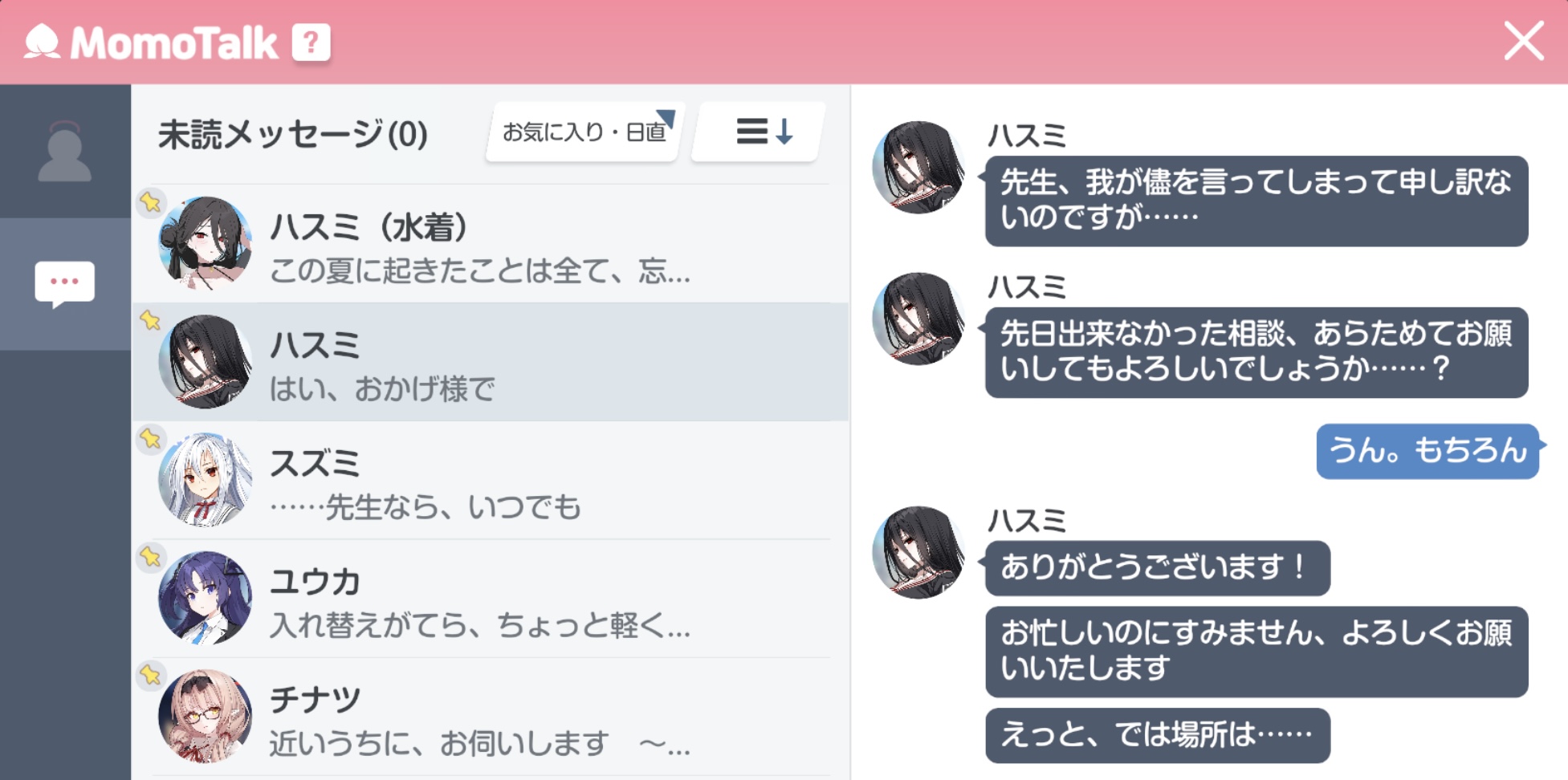1568x780 pixels.
Task: Click チナツ's avatar in the contact list
Action: pyautogui.click(x=206, y=716)
